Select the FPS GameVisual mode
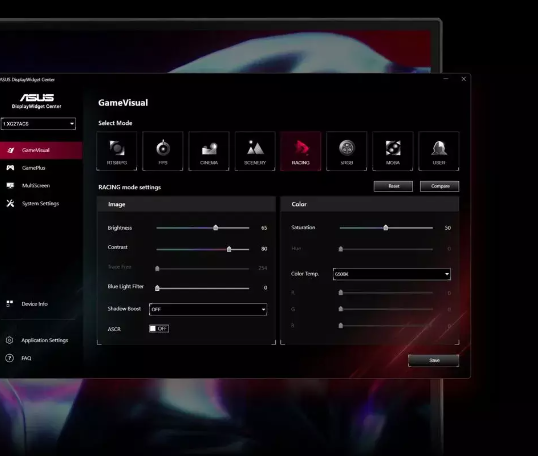Image resolution: width=538 pixels, height=456 pixels. [163, 151]
